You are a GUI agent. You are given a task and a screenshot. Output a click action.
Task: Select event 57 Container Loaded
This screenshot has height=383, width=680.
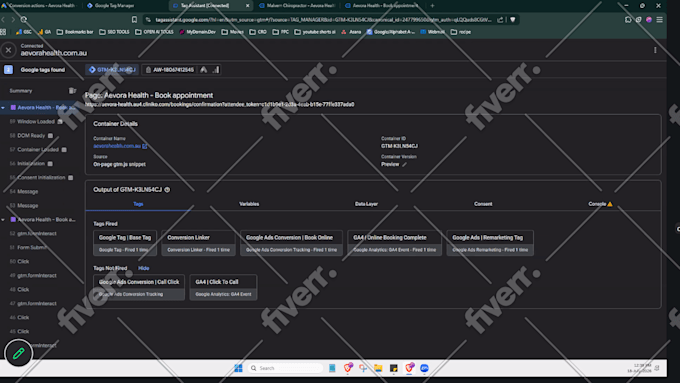pyautogui.click(x=38, y=150)
